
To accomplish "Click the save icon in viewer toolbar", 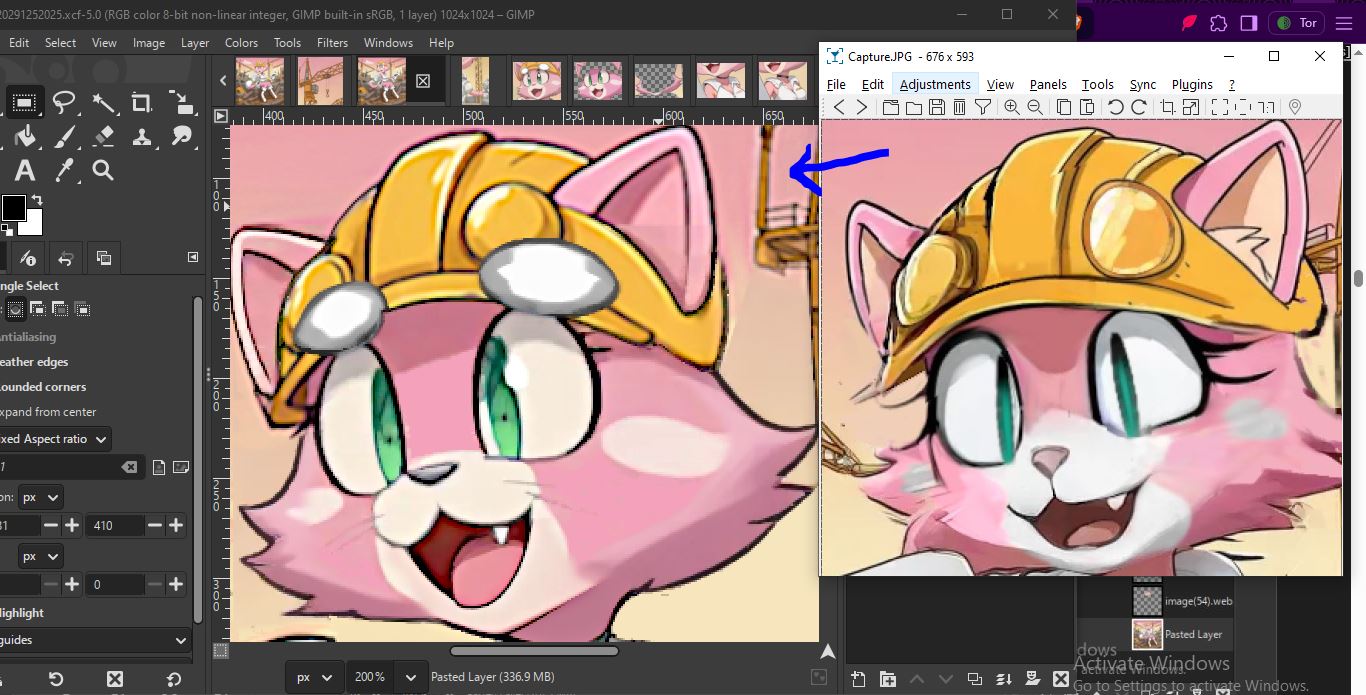I will [937, 107].
